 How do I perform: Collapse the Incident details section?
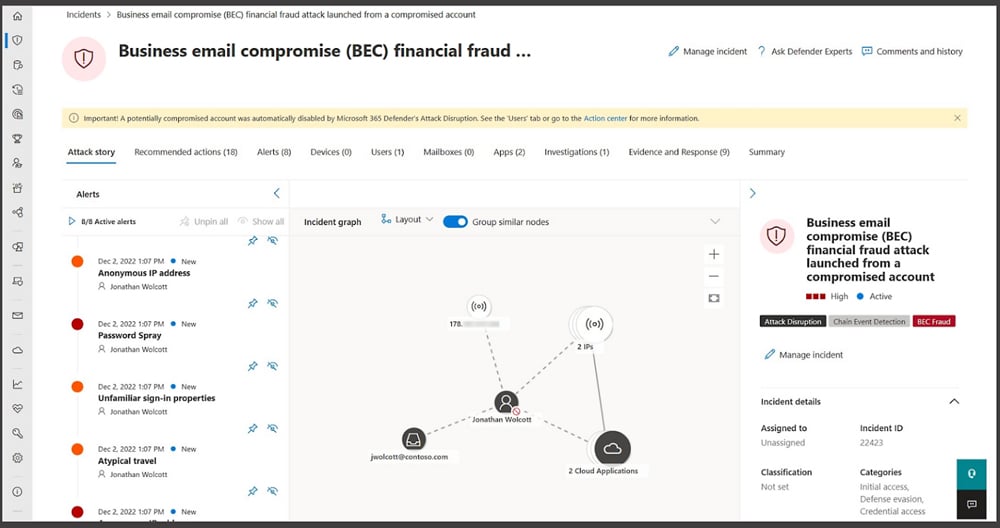pyautogui.click(x=953, y=402)
